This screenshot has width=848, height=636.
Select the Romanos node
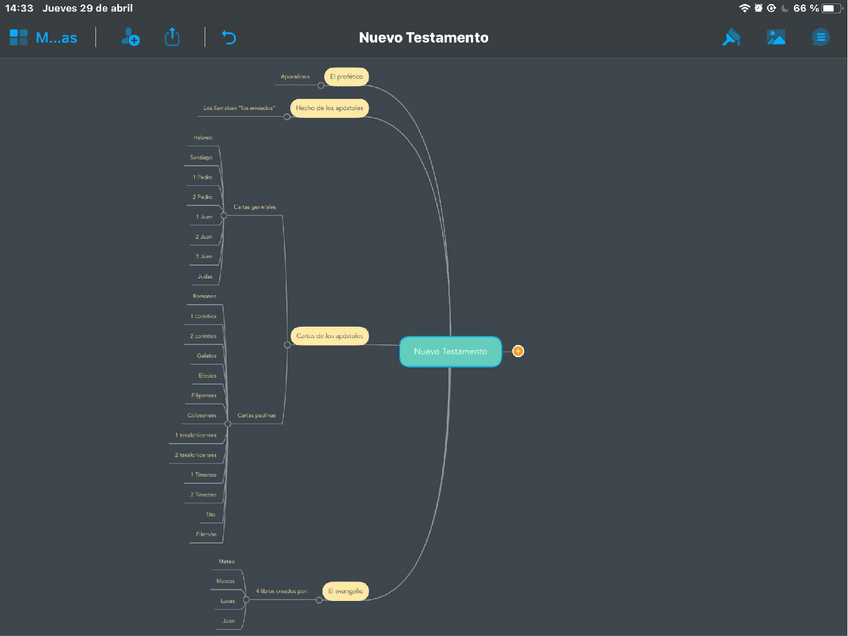pos(204,297)
